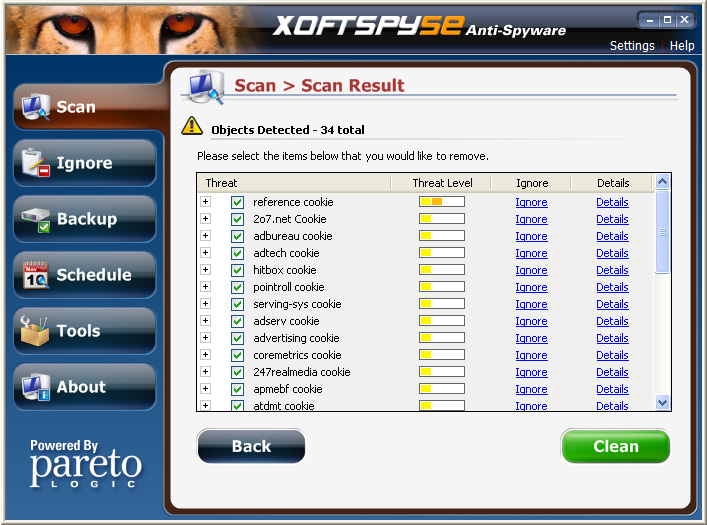Select the 'adtech cookie' row text
The image size is (707, 525).
(x=286, y=253)
